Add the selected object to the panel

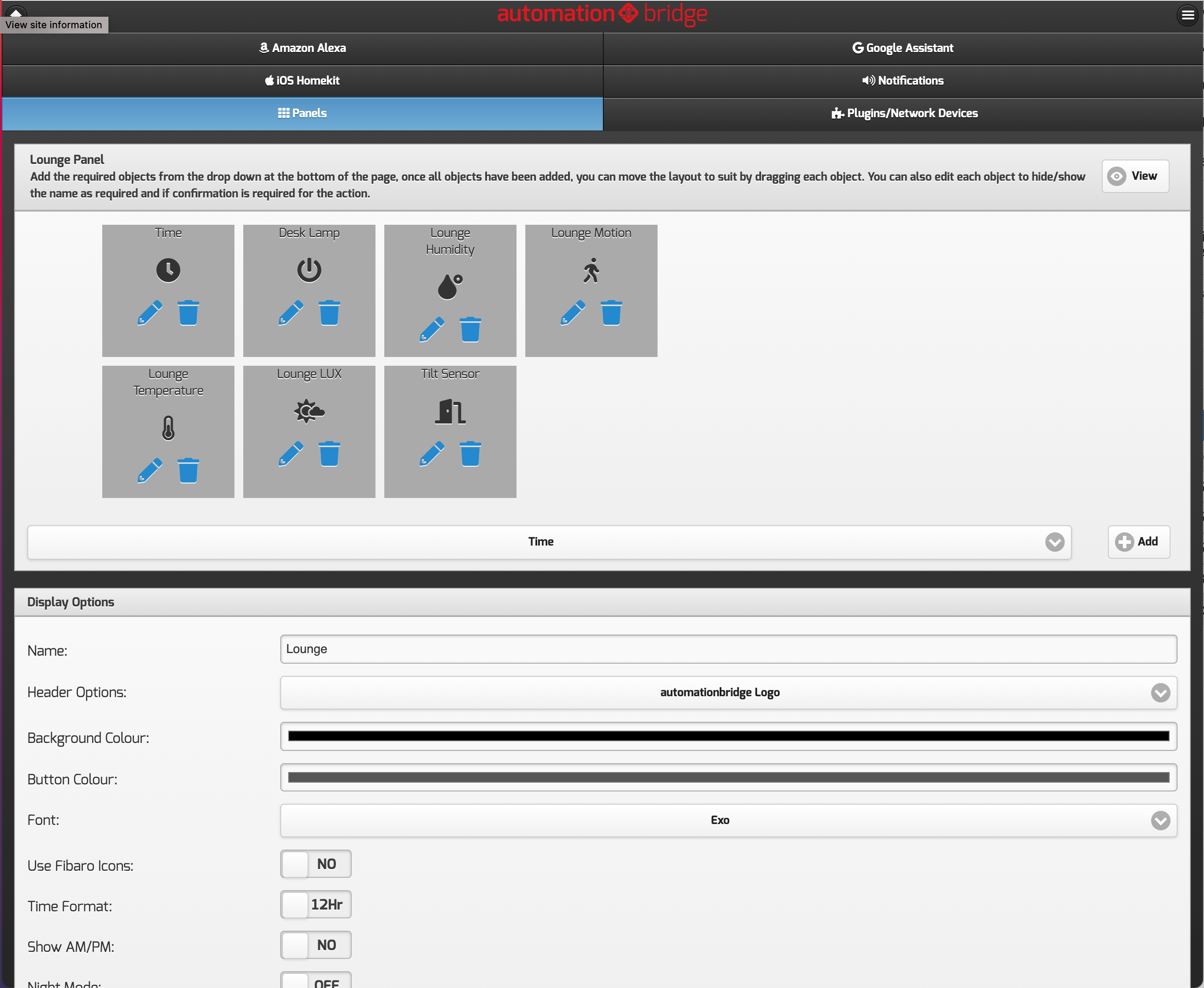coord(1138,541)
